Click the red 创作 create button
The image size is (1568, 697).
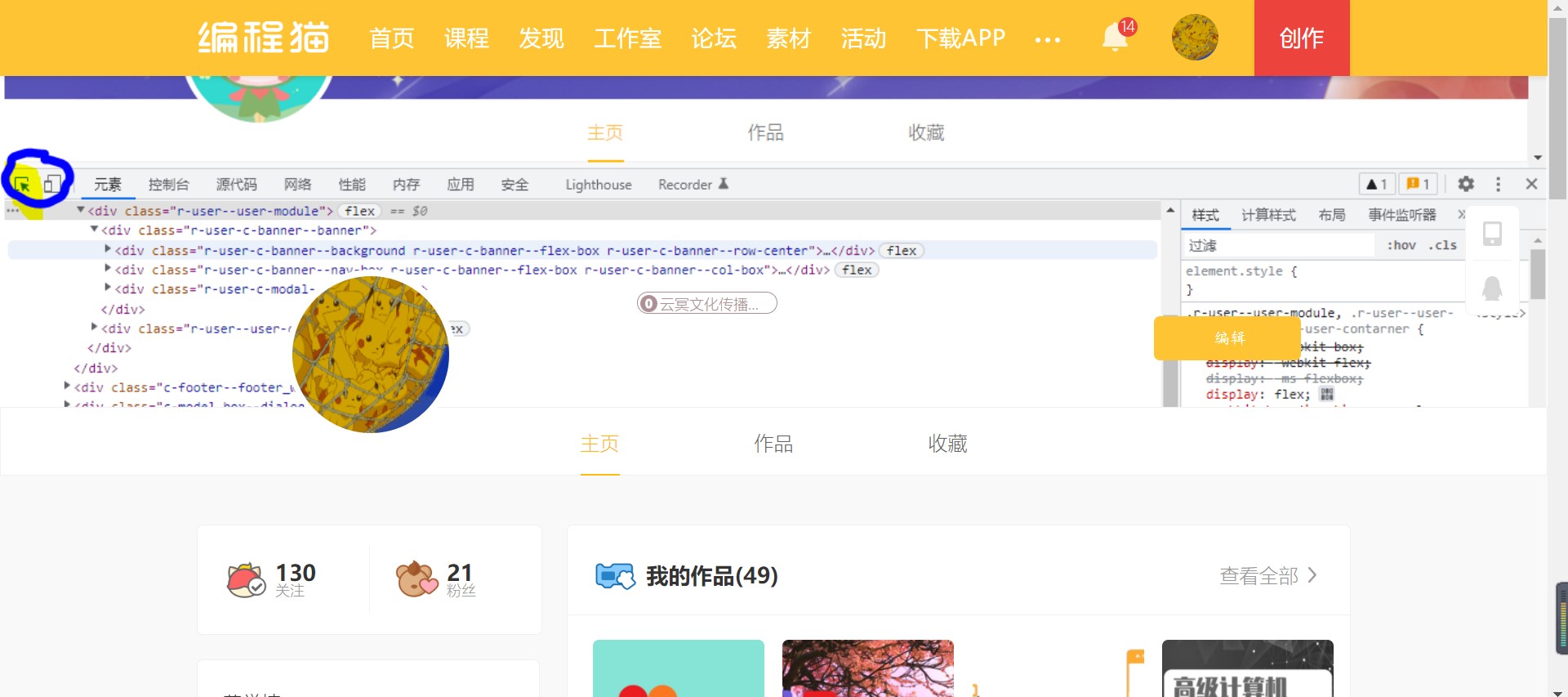click(1302, 38)
